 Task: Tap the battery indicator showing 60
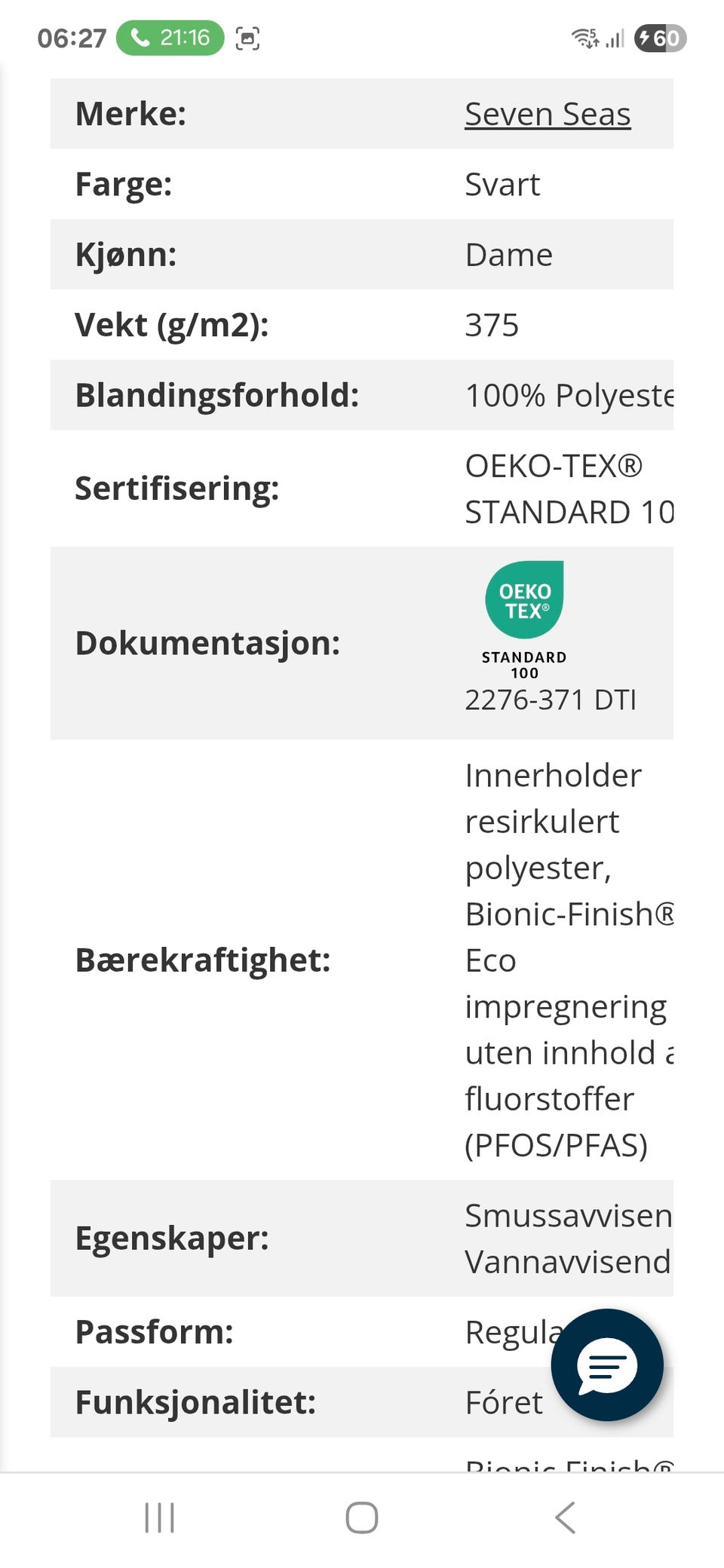point(661,38)
